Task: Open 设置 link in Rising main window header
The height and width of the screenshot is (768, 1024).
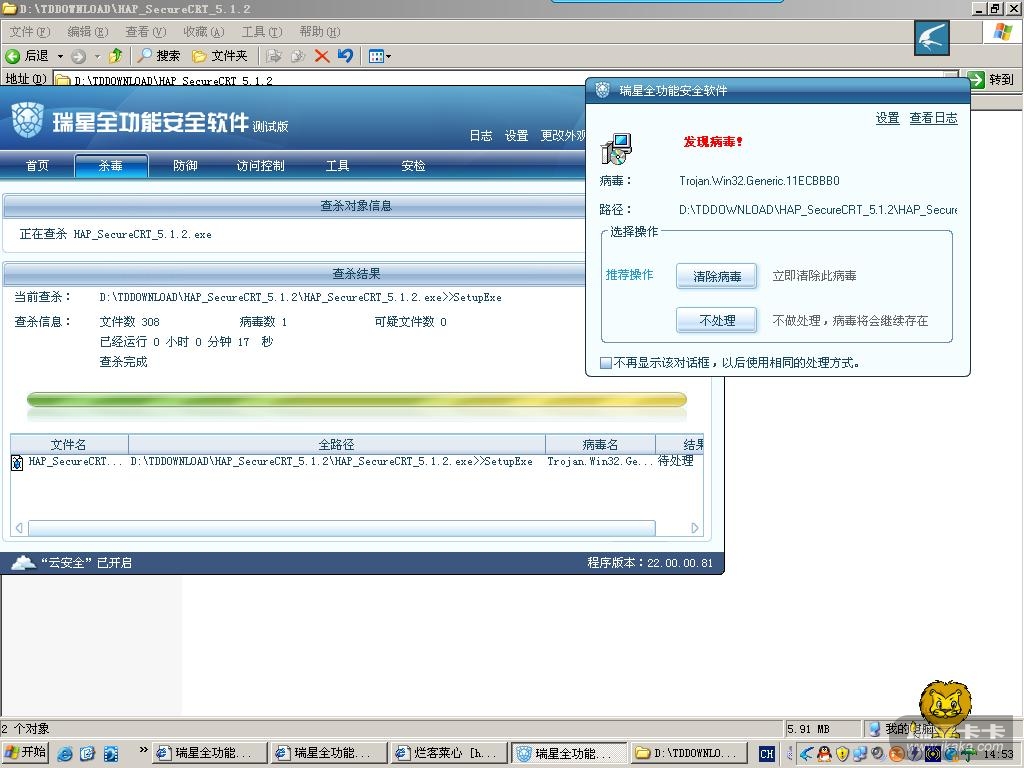Action: click(517, 135)
